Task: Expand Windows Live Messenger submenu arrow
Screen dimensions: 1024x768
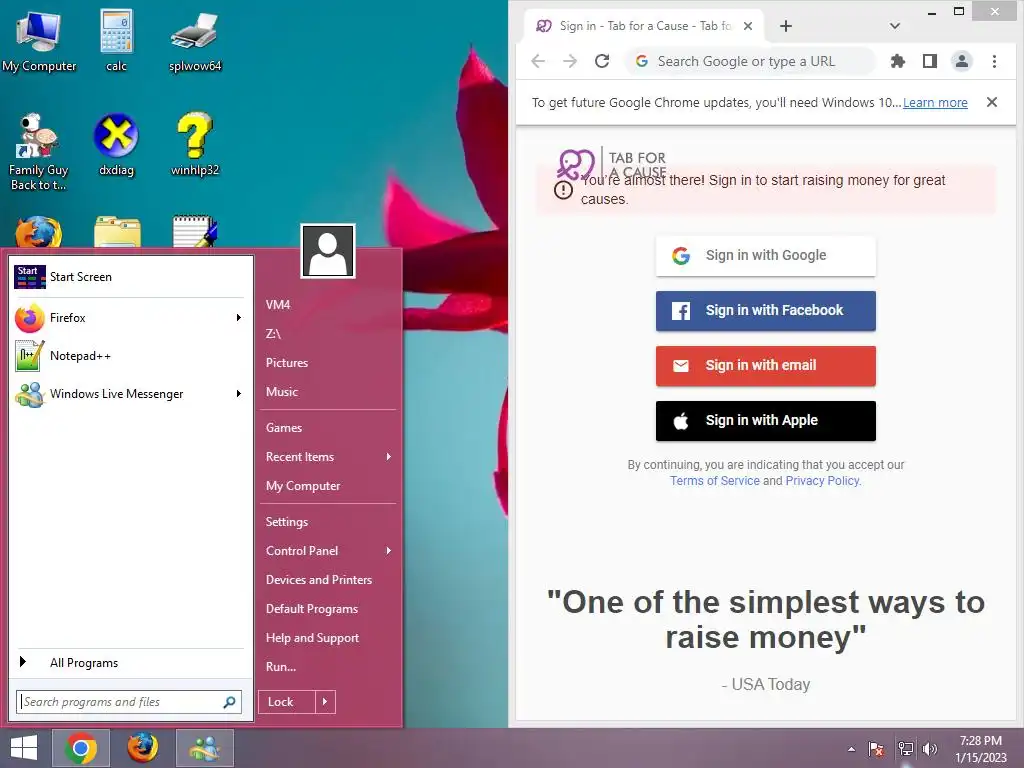Action: coord(238,394)
